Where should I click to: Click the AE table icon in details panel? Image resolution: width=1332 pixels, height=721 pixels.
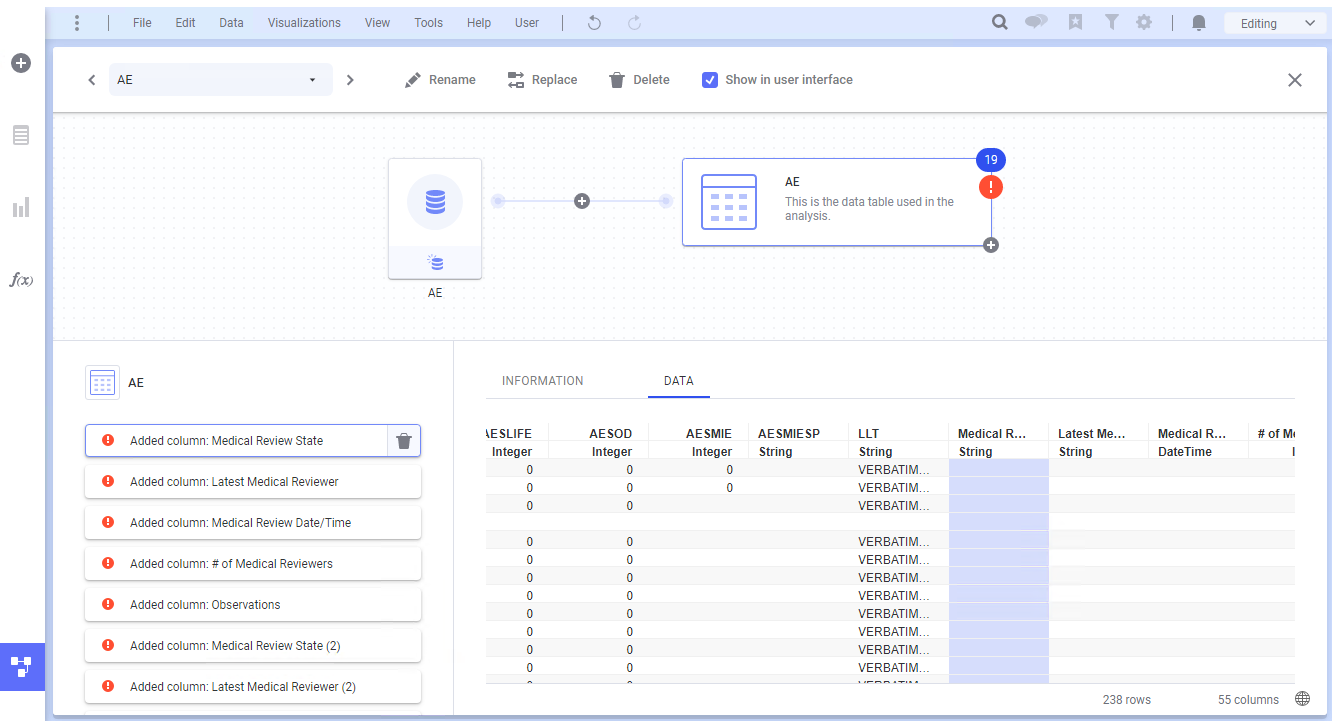pos(102,382)
